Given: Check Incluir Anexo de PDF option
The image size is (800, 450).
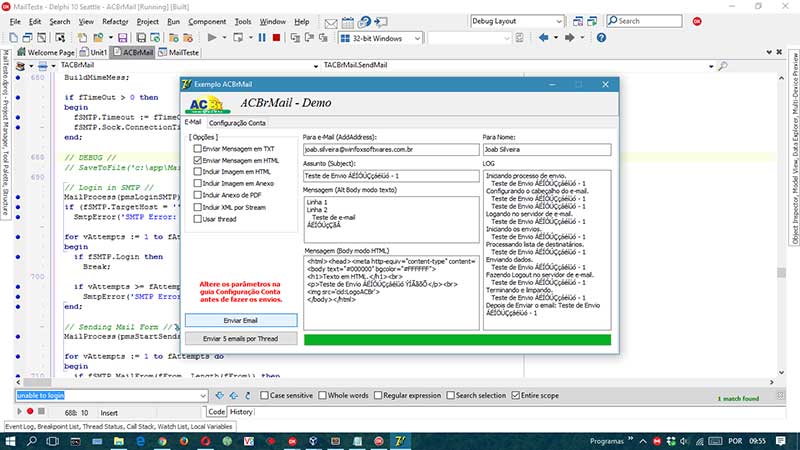Looking at the screenshot, I should [x=197, y=195].
